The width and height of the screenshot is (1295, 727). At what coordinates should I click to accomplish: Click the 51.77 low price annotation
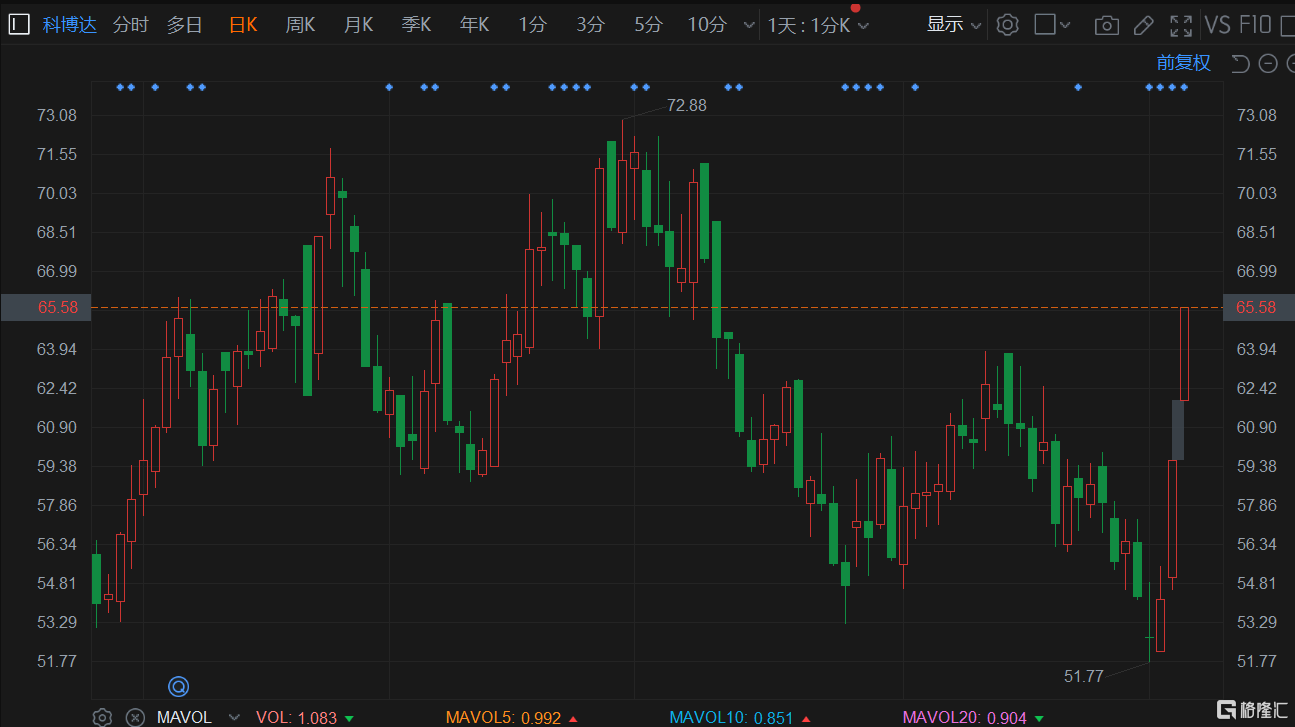point(1084,677)
